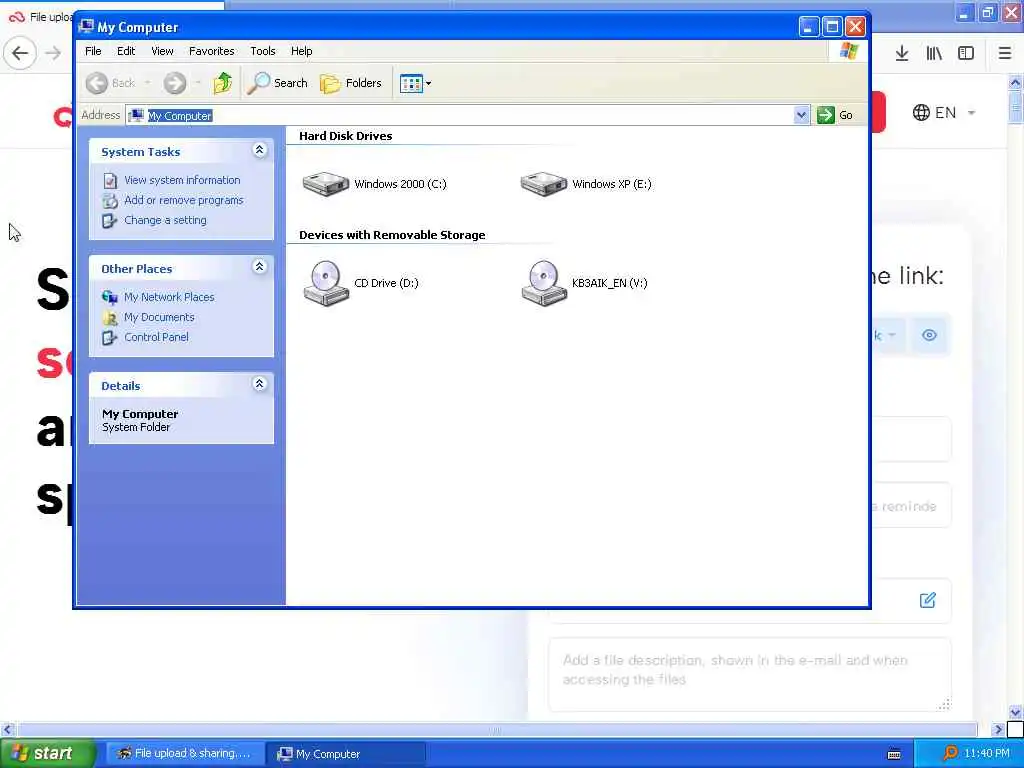The height and width of the screenshot is (768, 1024).
Task: Click the Search toolbar button
Action: point(278,83)
